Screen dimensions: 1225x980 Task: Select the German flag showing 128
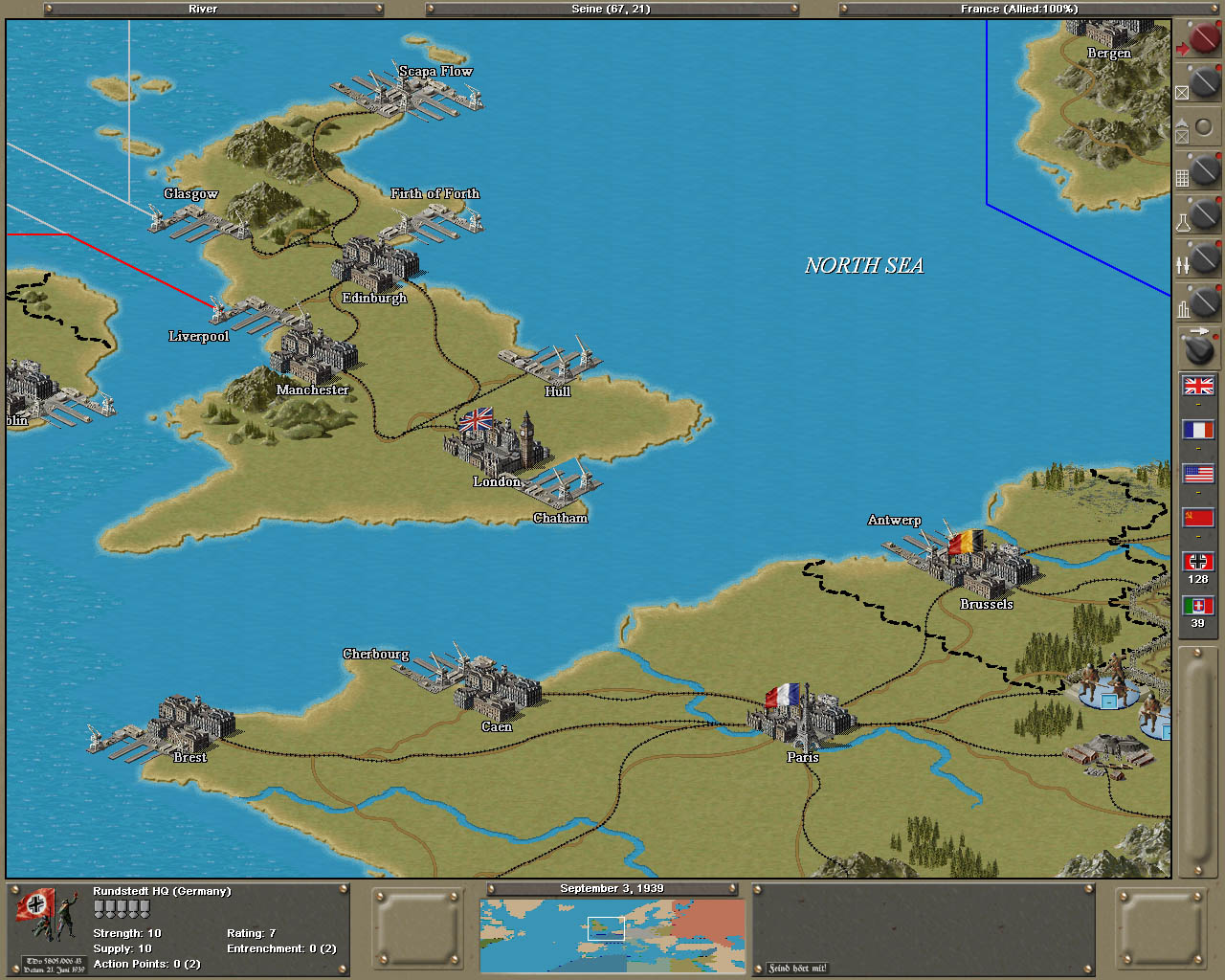1198,562
